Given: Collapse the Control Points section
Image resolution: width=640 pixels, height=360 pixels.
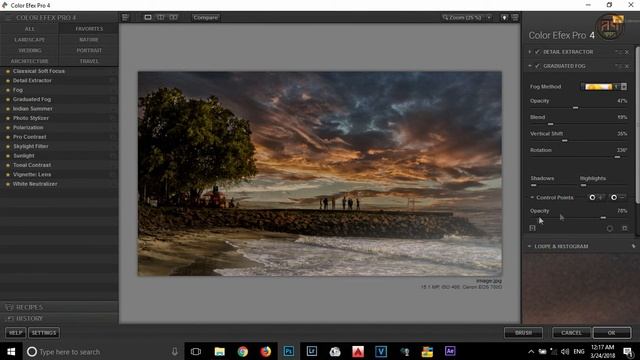Looking at the screenshot, I should coord(532,198).
